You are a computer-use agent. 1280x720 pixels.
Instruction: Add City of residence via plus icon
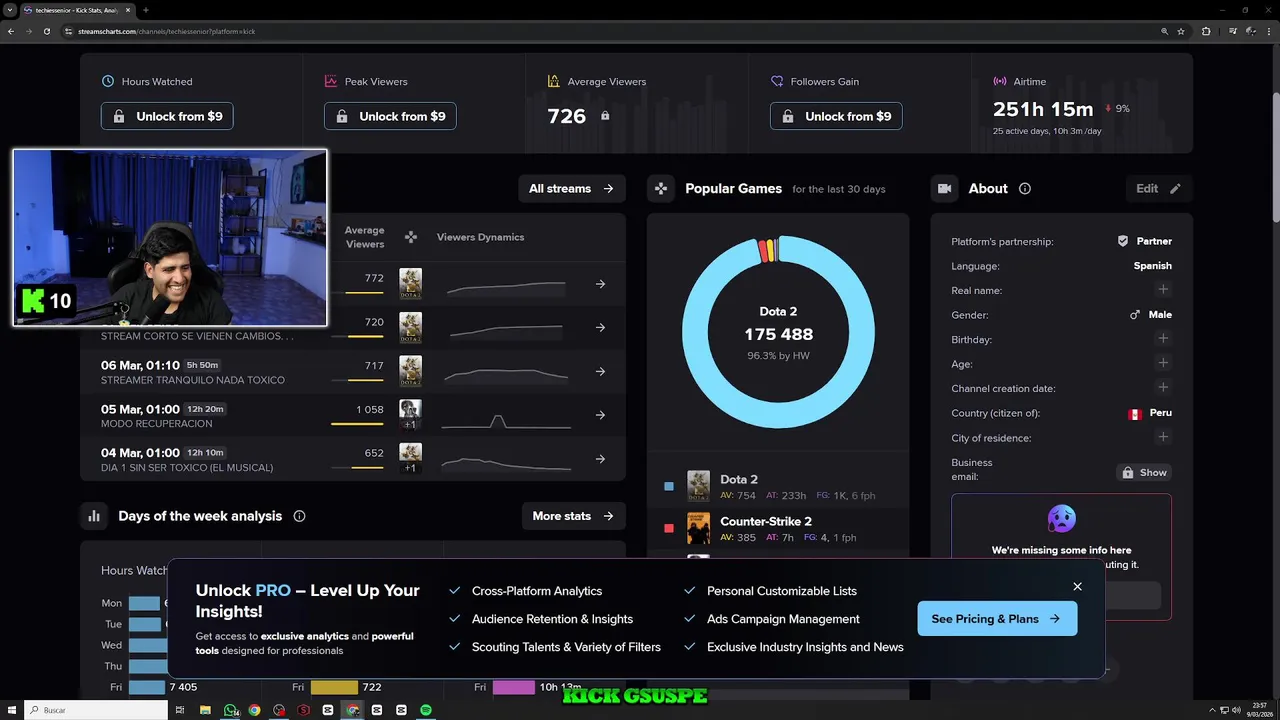click(1163, 437)
